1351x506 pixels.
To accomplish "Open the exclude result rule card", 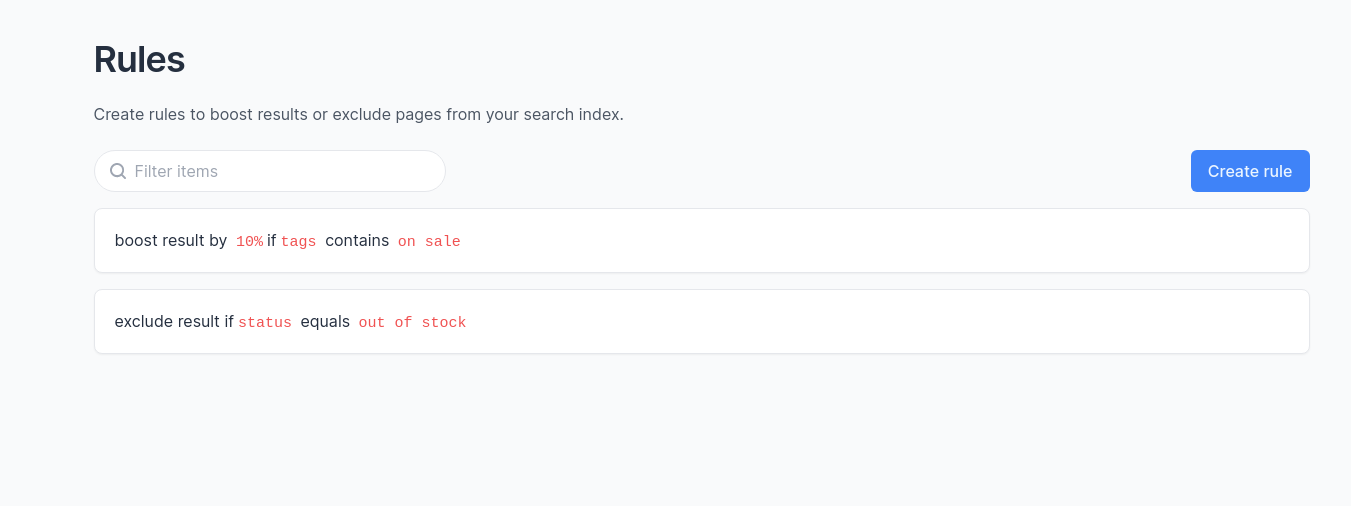I will (x=702, y=321).
